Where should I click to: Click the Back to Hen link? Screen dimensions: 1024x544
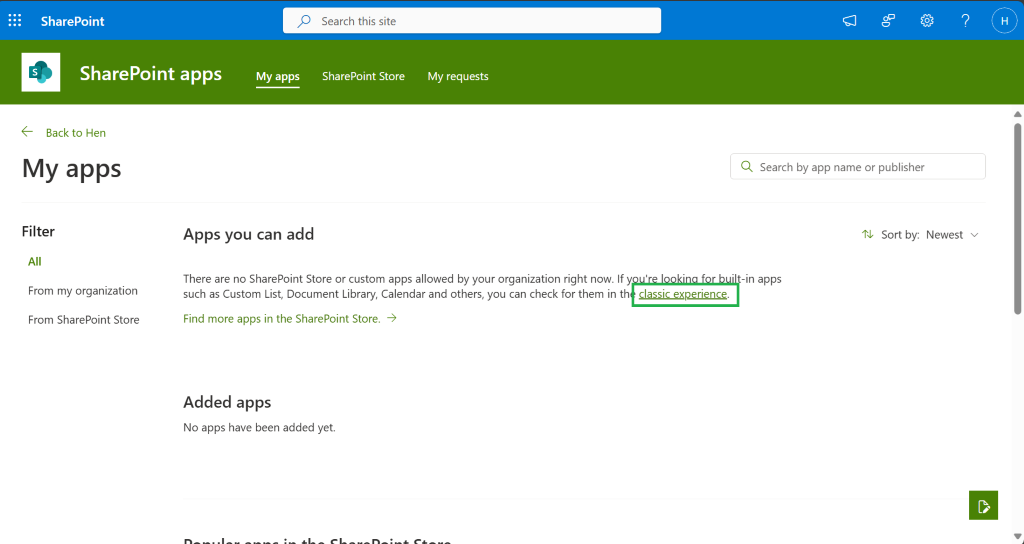(76, 133)
